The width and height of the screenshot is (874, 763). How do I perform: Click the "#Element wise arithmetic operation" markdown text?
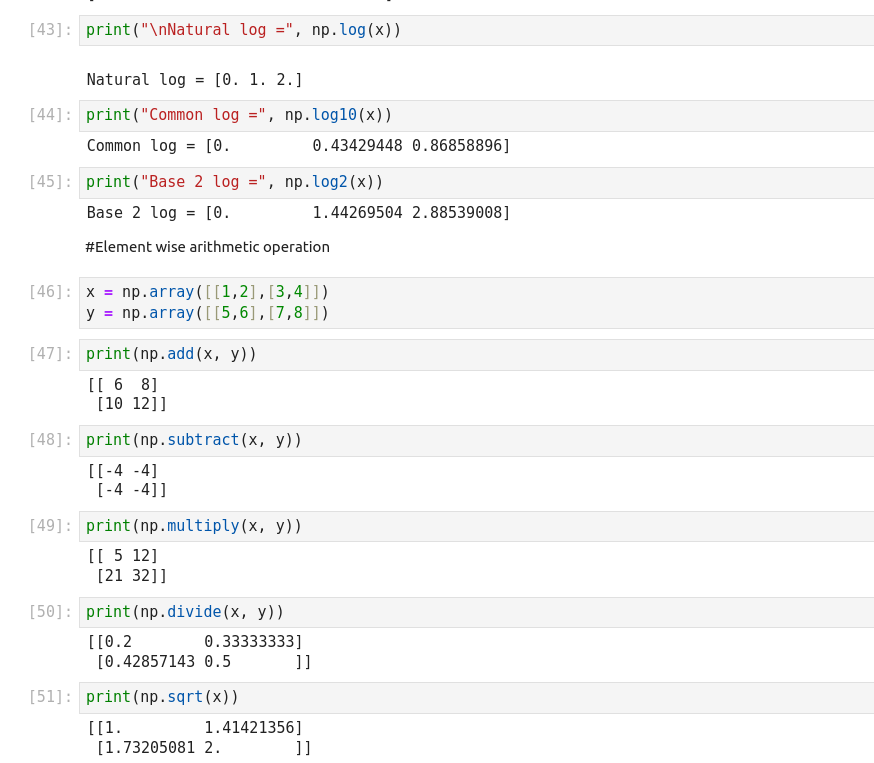pyautogui.click(x=207, y=247)
